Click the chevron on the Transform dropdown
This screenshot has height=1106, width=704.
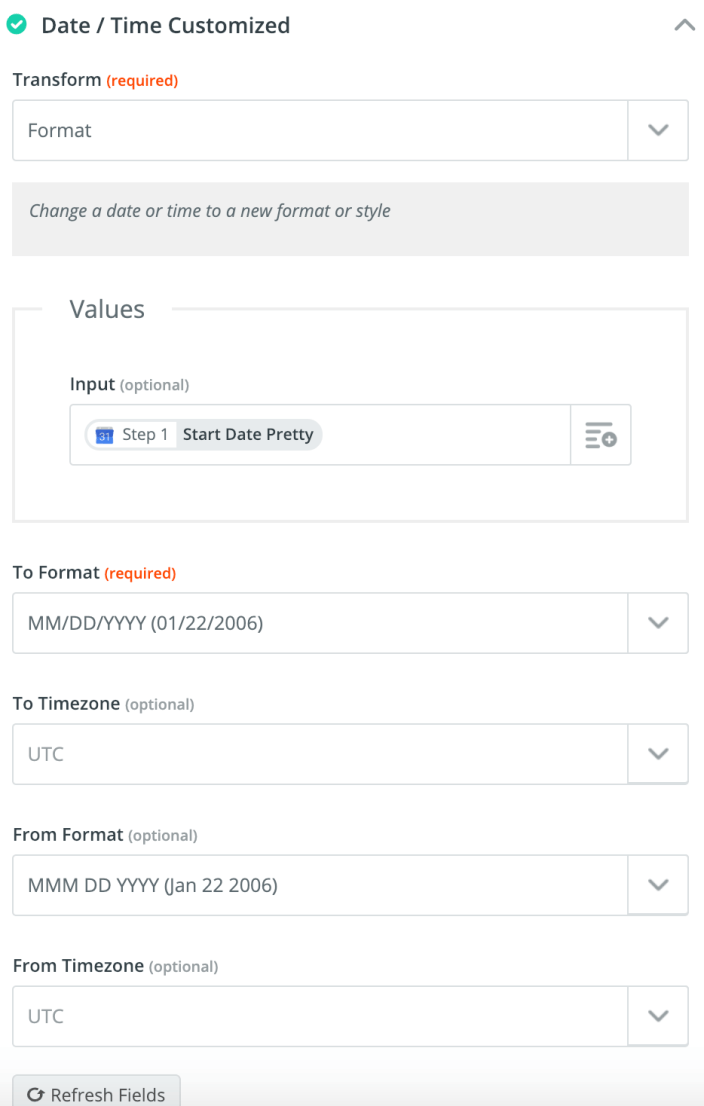658,130
